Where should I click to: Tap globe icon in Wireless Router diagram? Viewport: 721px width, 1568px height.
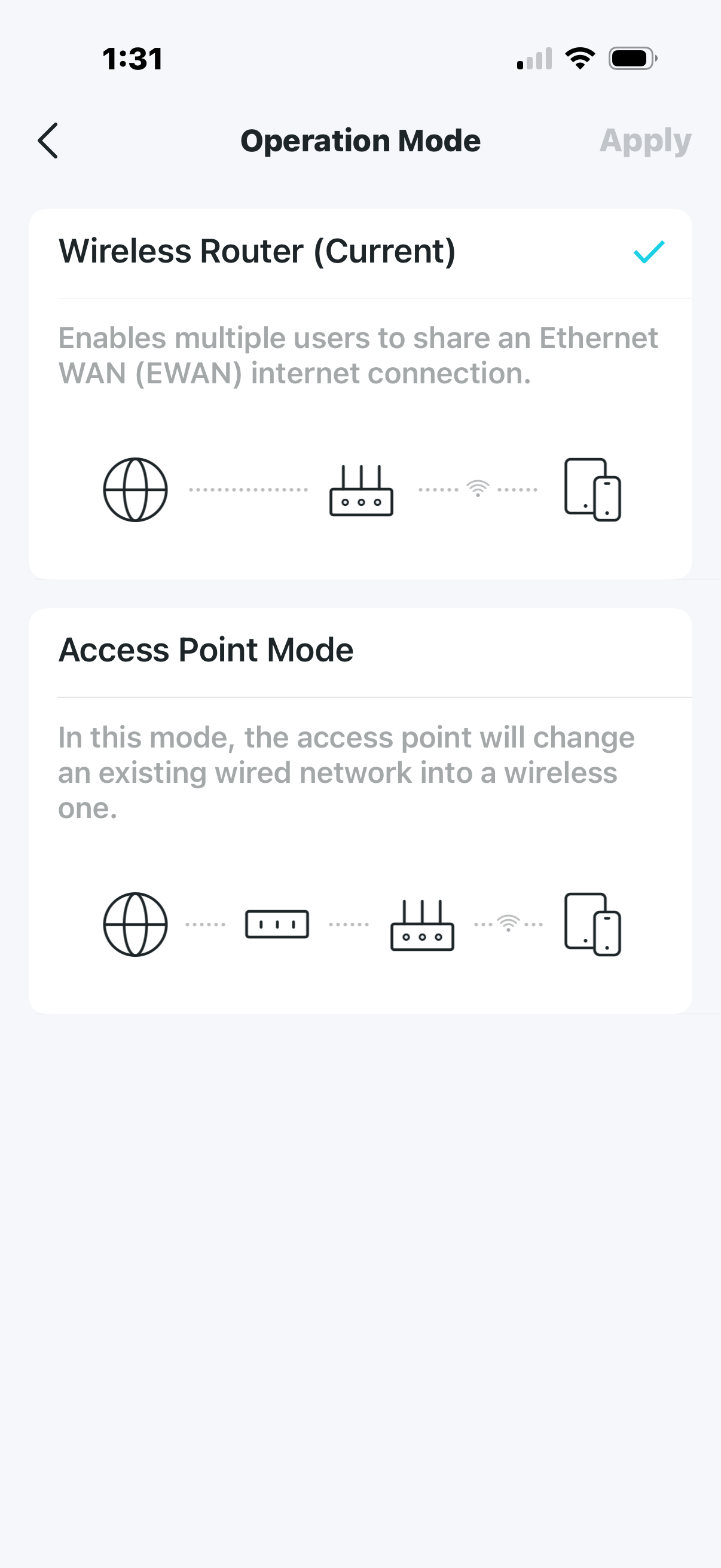pyautogui.click(x=135, y=490)
